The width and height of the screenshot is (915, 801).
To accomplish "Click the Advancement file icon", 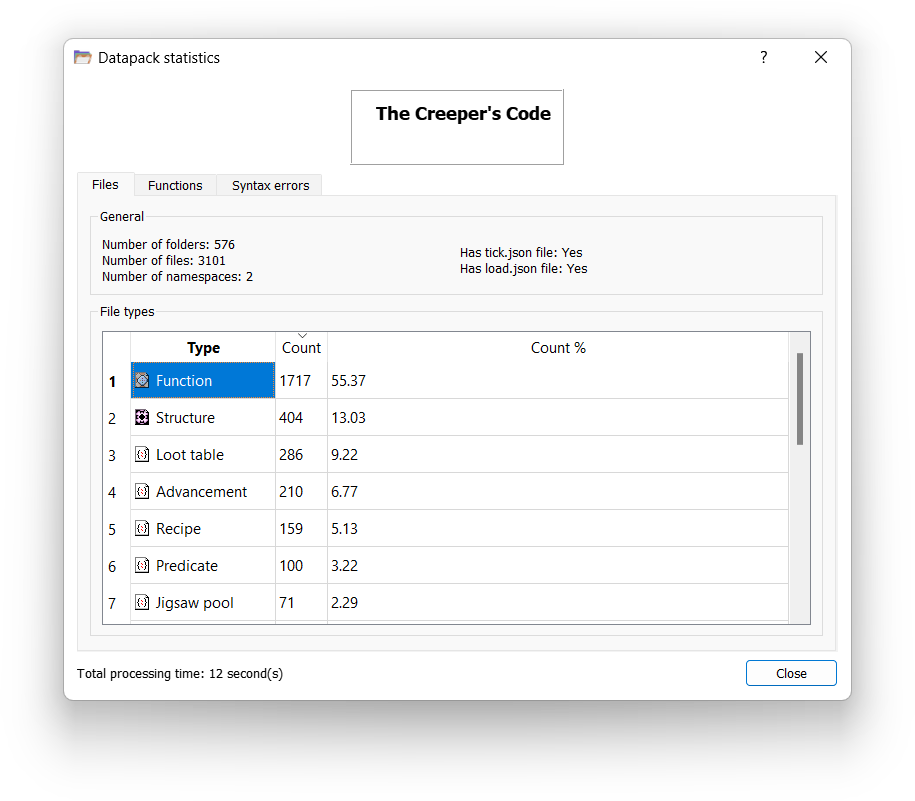I will (x=142, y=491).
